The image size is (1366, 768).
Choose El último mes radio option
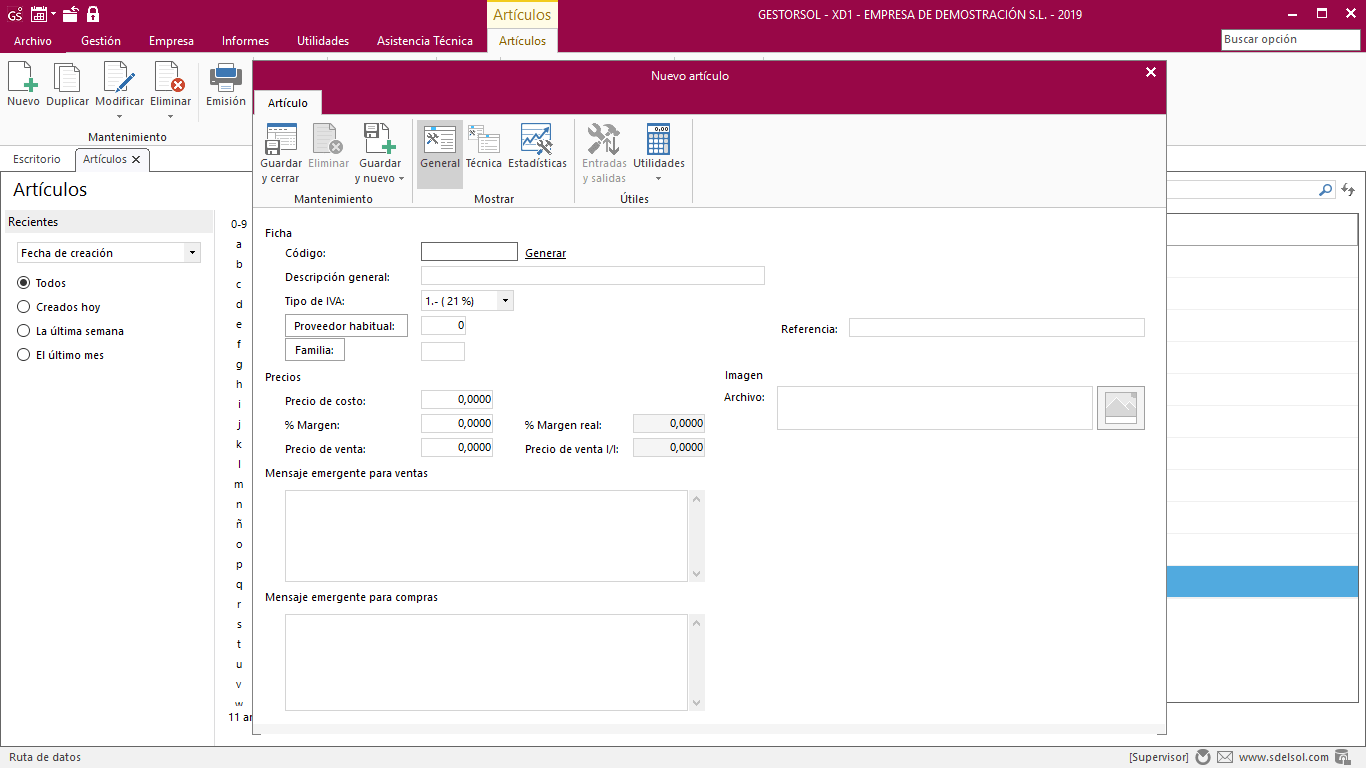24,355
